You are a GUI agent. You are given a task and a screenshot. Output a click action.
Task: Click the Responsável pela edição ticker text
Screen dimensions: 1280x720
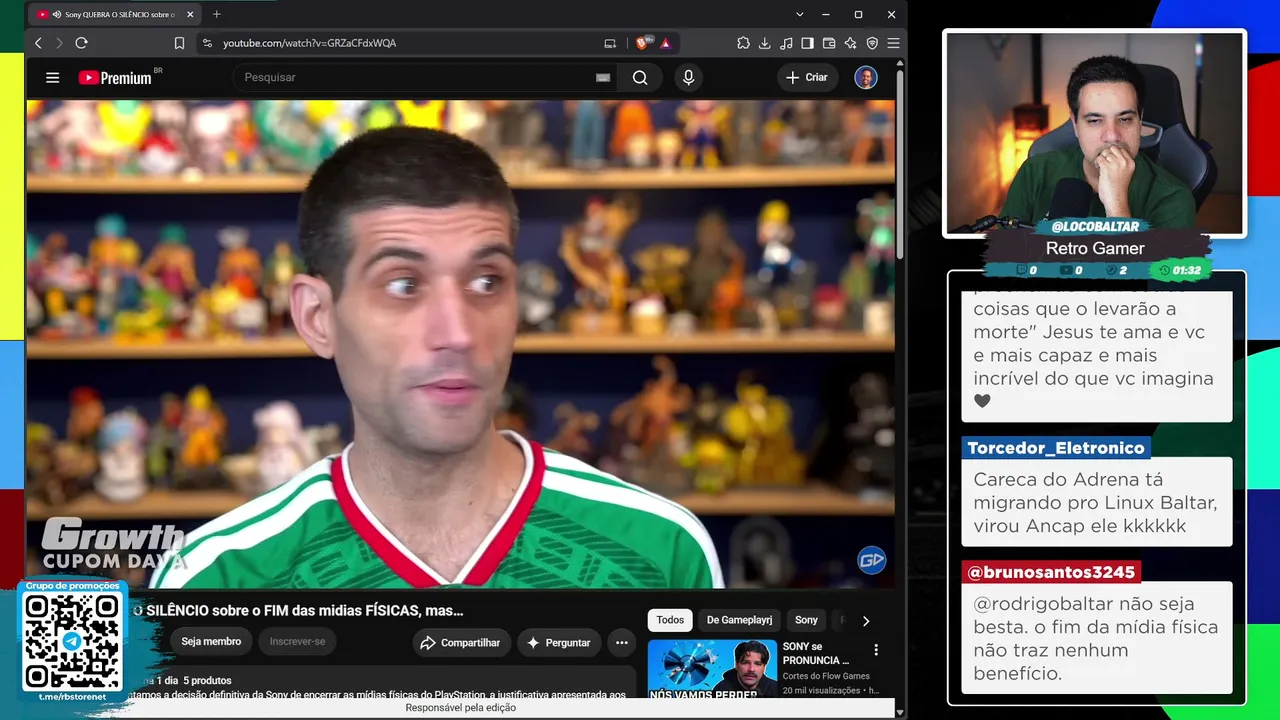coord(461,708)
